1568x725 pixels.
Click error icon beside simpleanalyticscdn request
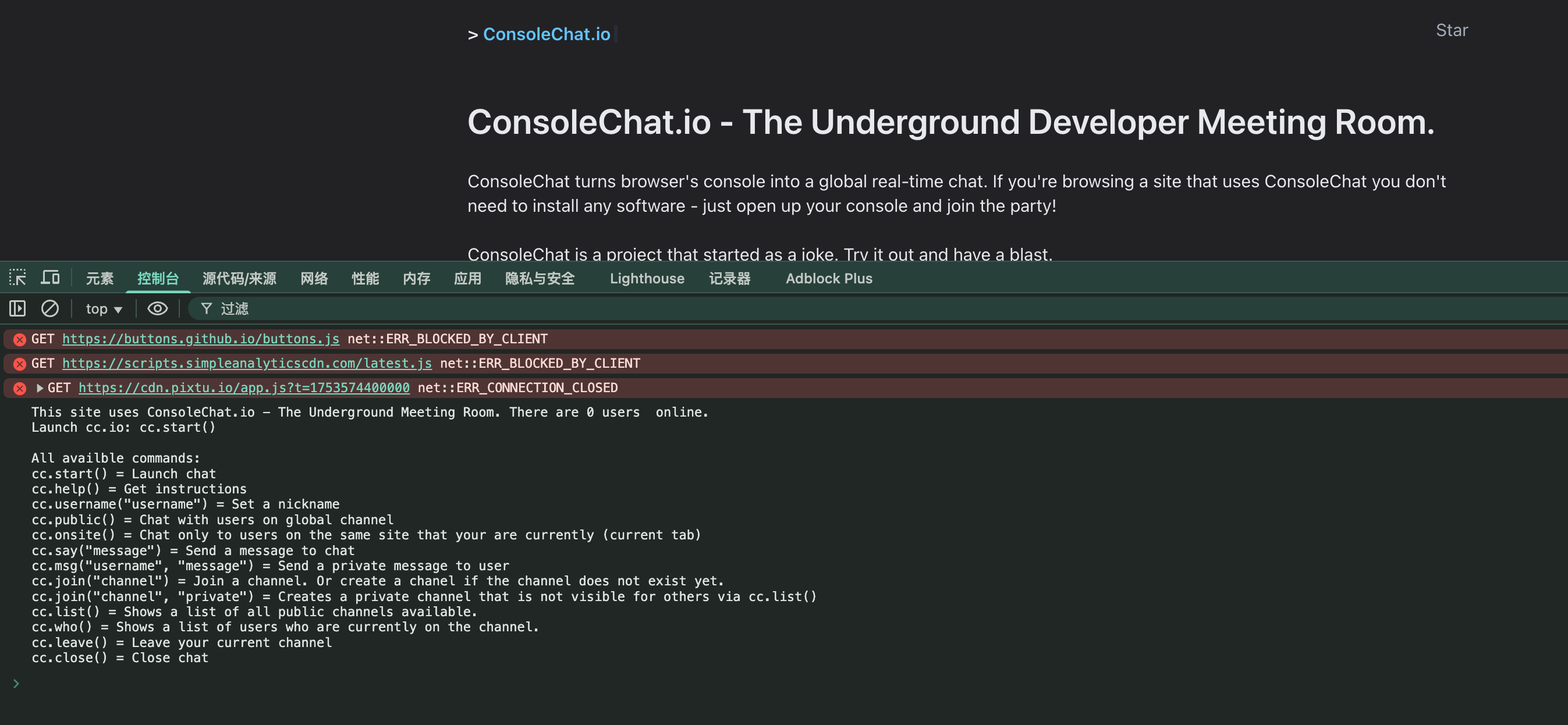(x=19, y=364)
